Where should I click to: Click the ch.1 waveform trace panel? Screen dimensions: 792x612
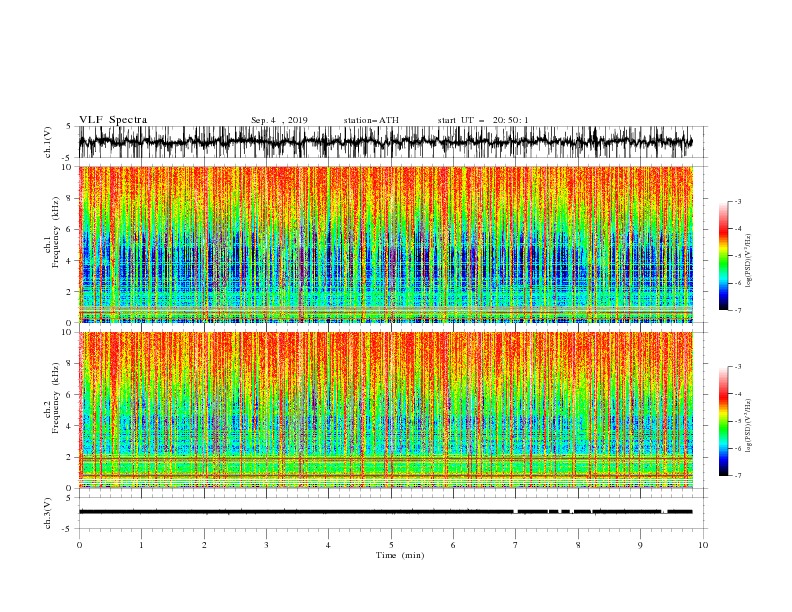pos(392,142)
